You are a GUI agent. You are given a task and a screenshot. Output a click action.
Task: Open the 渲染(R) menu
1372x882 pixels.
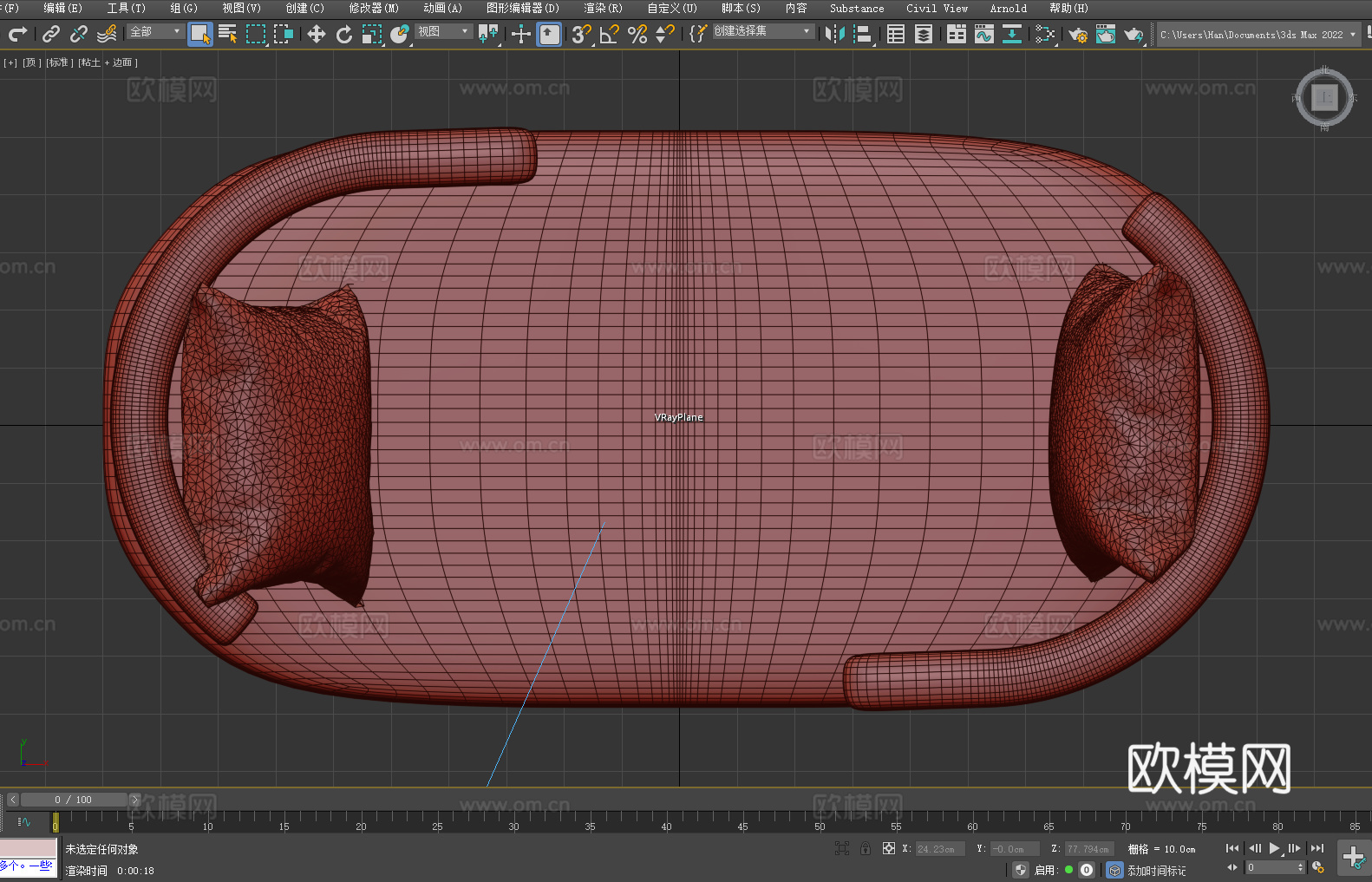[603, 8]
